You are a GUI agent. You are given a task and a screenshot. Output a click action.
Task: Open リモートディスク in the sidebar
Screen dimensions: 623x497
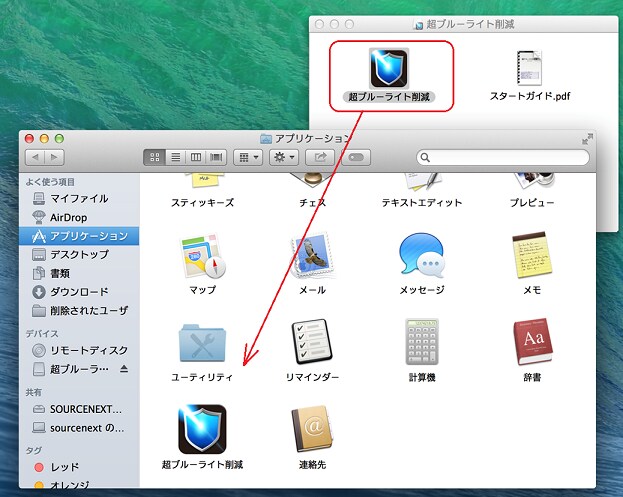pos(79,350)
